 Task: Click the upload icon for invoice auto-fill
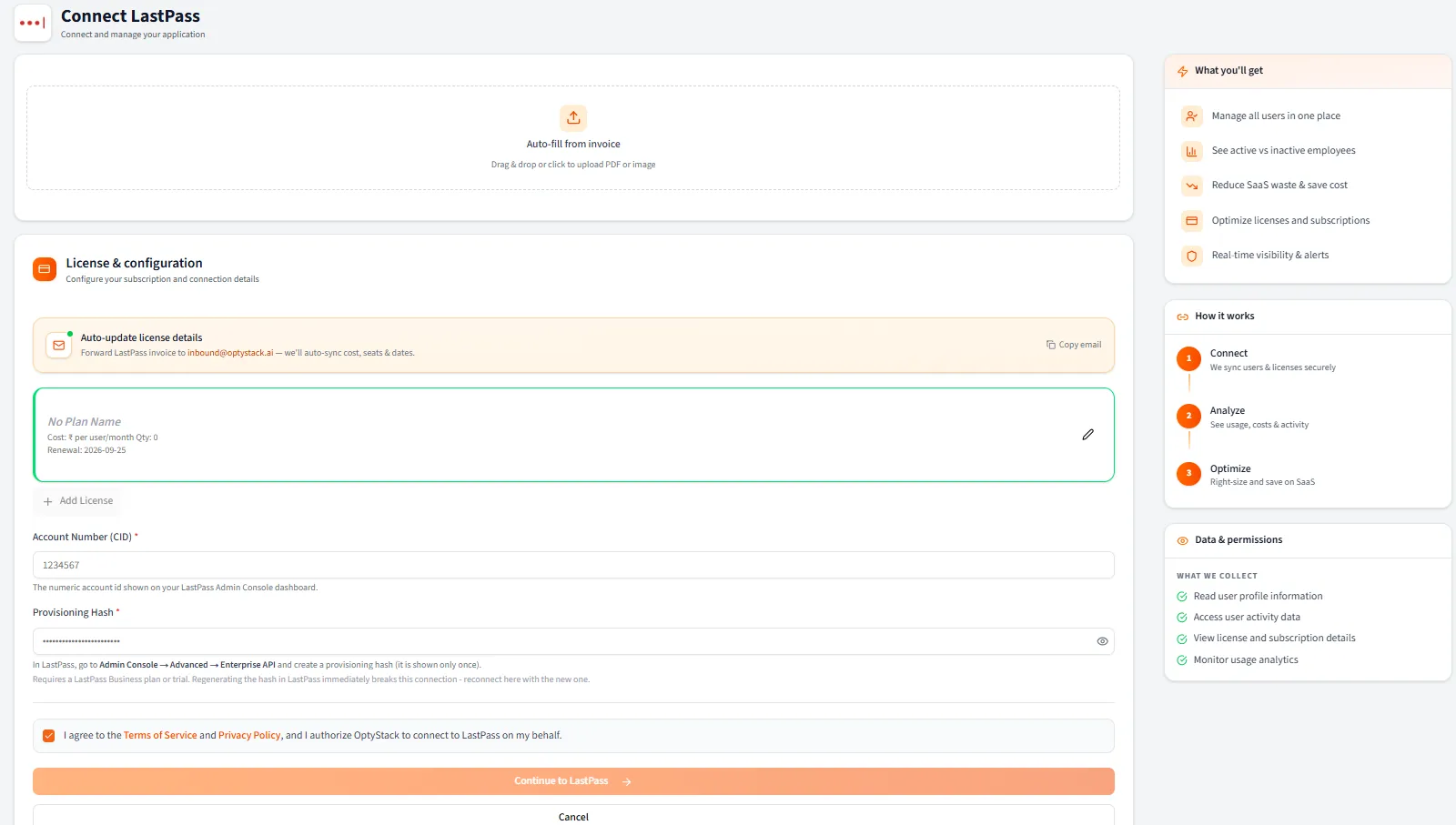573,117
